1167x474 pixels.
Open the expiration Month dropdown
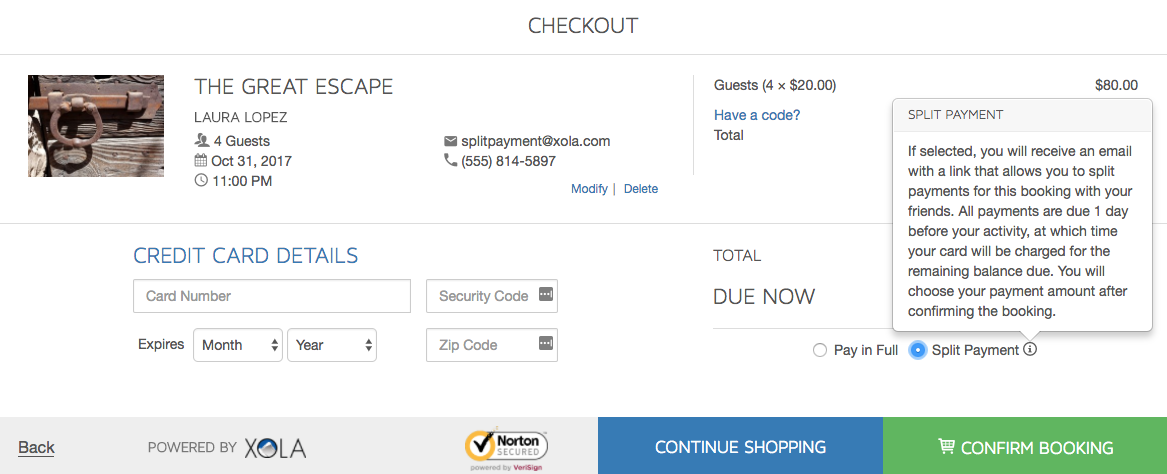238,345
